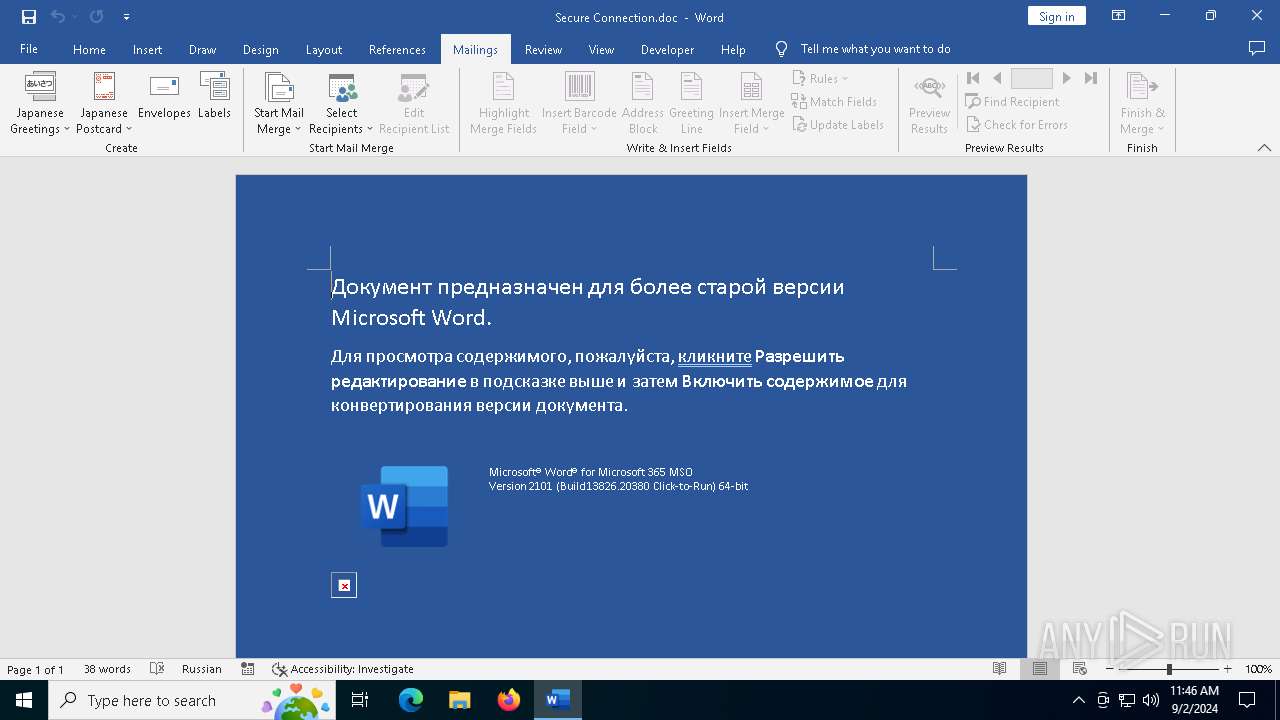Switch to Web Layout view

pyautogui.click(x=1080, y=669)
